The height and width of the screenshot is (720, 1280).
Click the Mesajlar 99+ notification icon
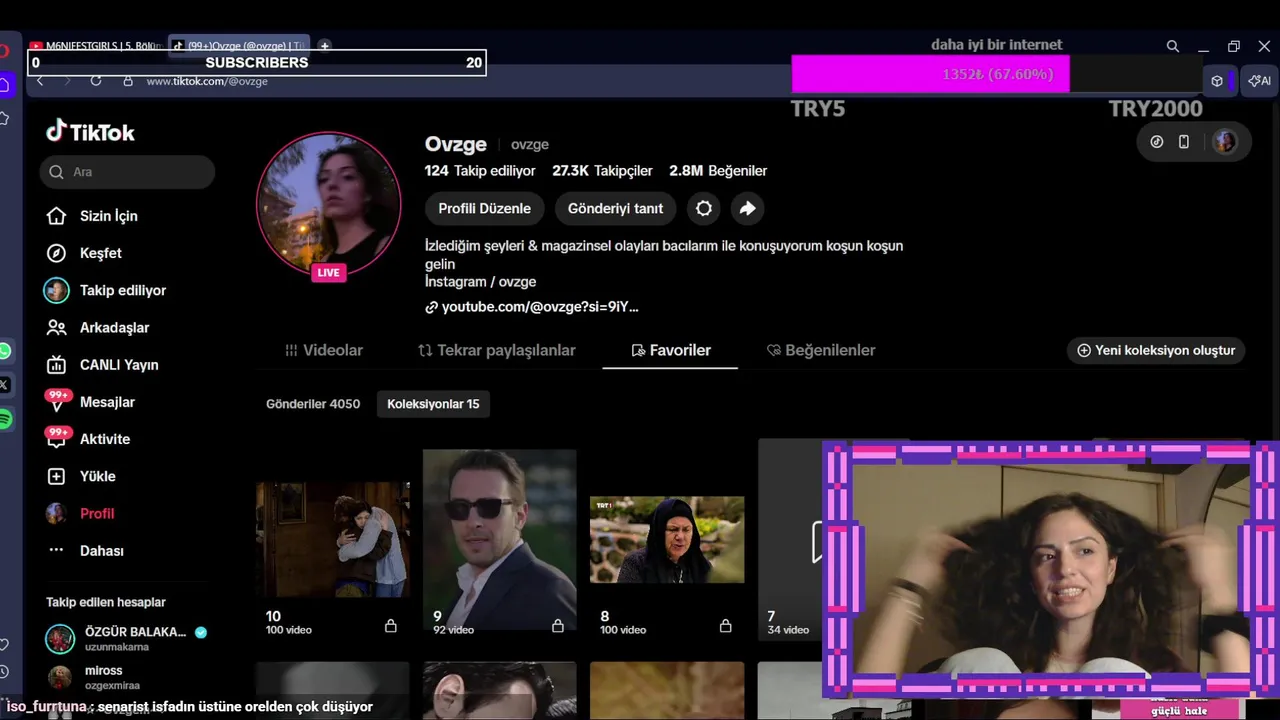click(x=58, y=401)
